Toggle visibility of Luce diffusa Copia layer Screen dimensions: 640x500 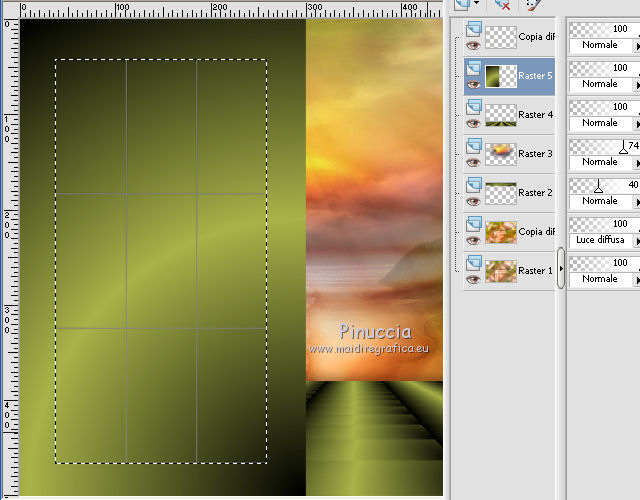pos(473,240)
